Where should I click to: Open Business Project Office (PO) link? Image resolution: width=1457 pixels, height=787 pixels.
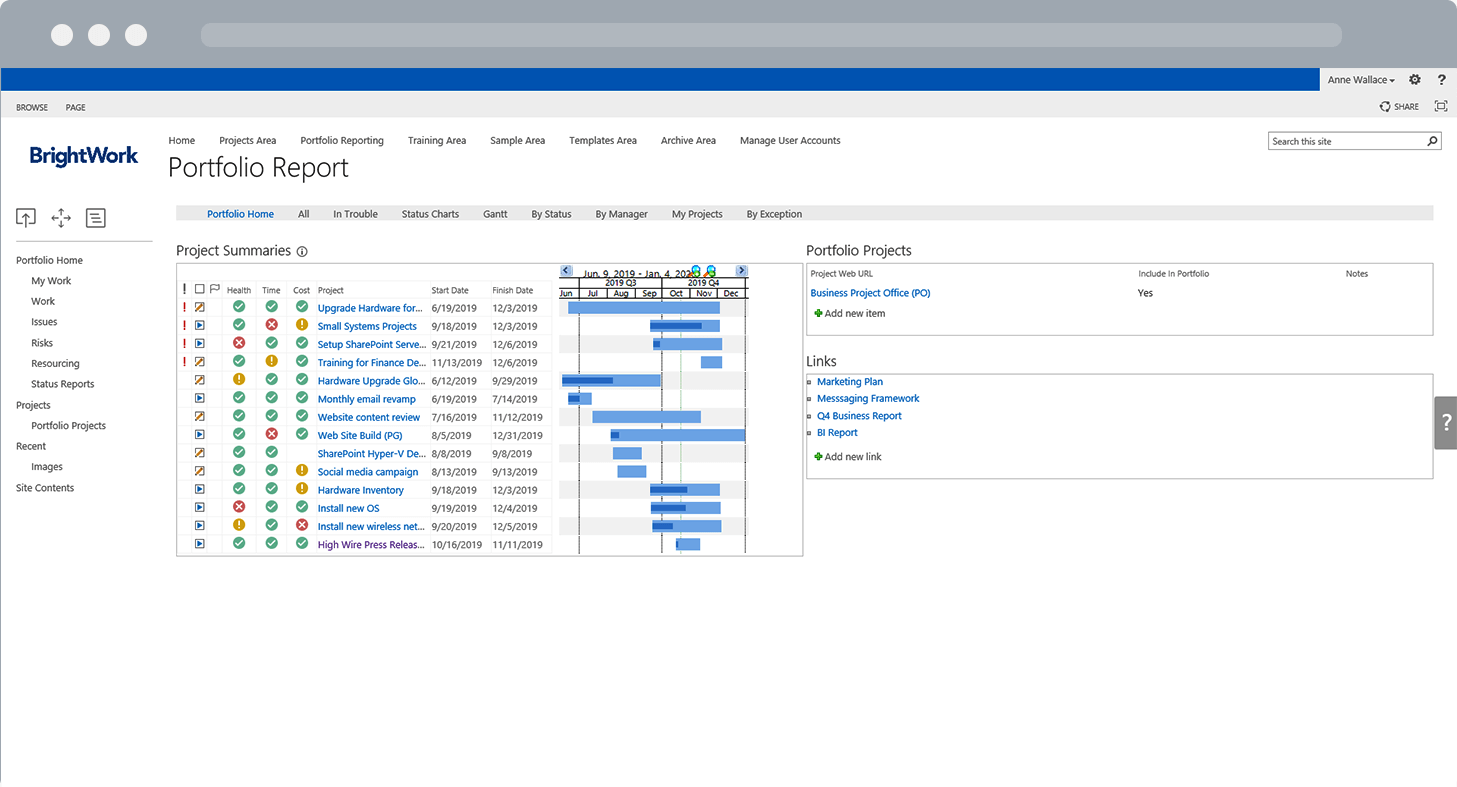pos(871,293)
